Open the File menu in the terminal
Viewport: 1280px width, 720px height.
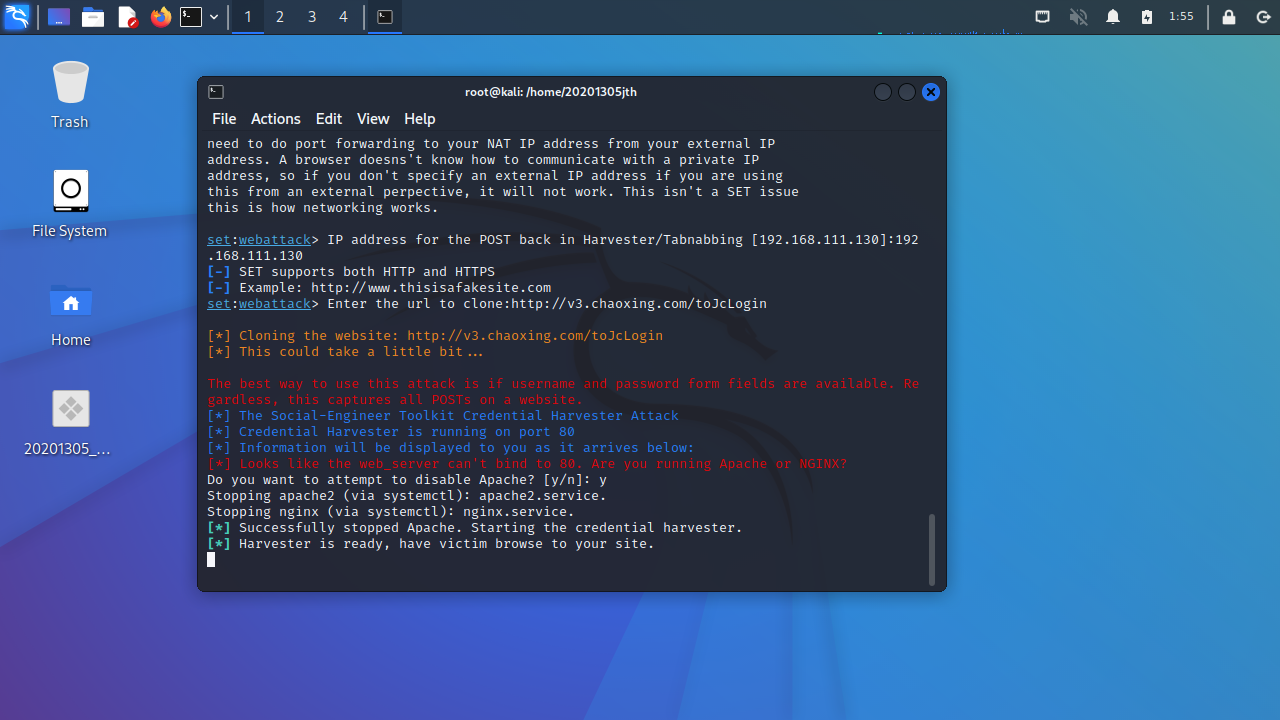tap(224, 119)
